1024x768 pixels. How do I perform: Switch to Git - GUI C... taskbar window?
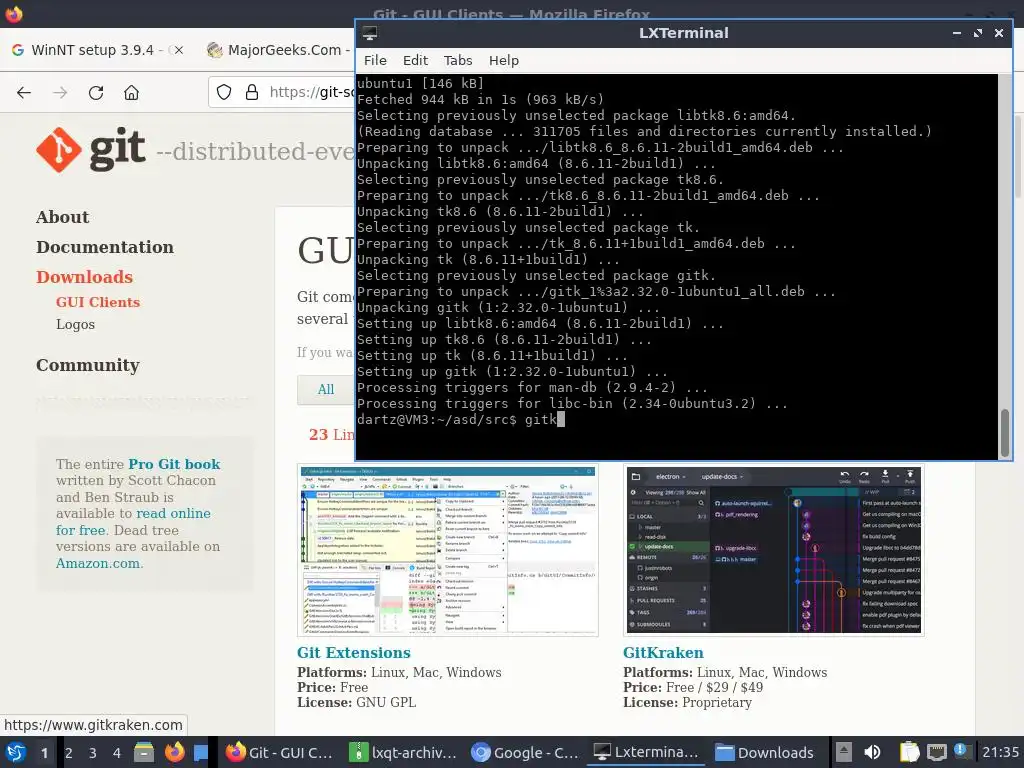click(x=280, y=752)
